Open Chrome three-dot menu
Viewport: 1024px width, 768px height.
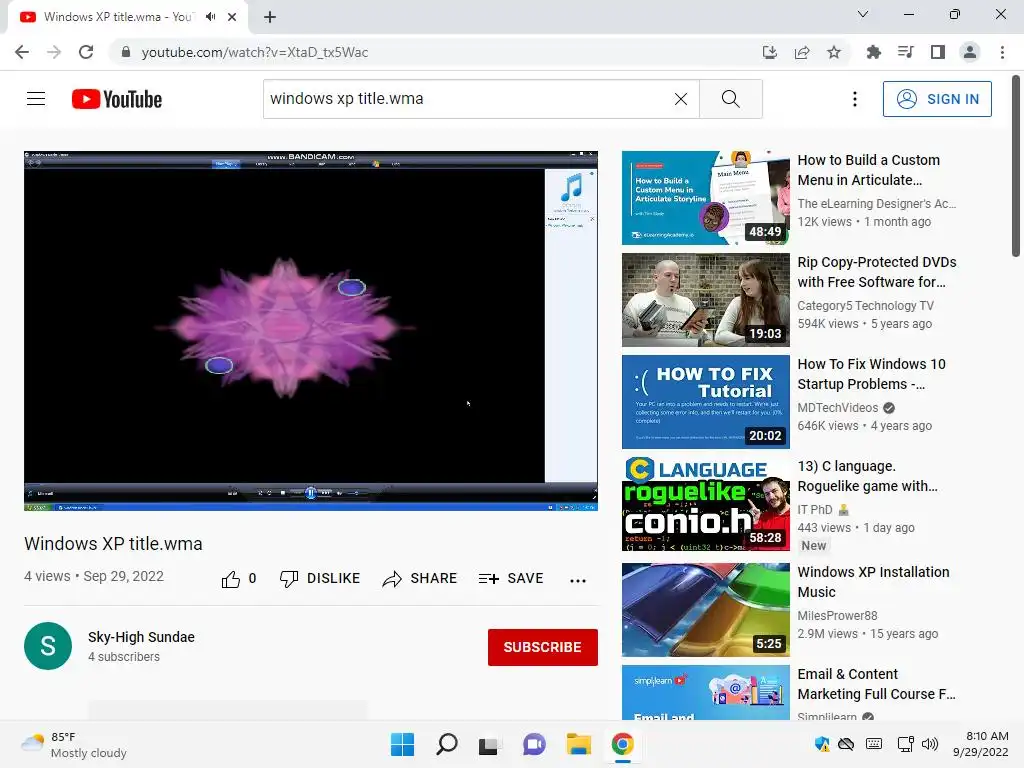point(1002,52)
